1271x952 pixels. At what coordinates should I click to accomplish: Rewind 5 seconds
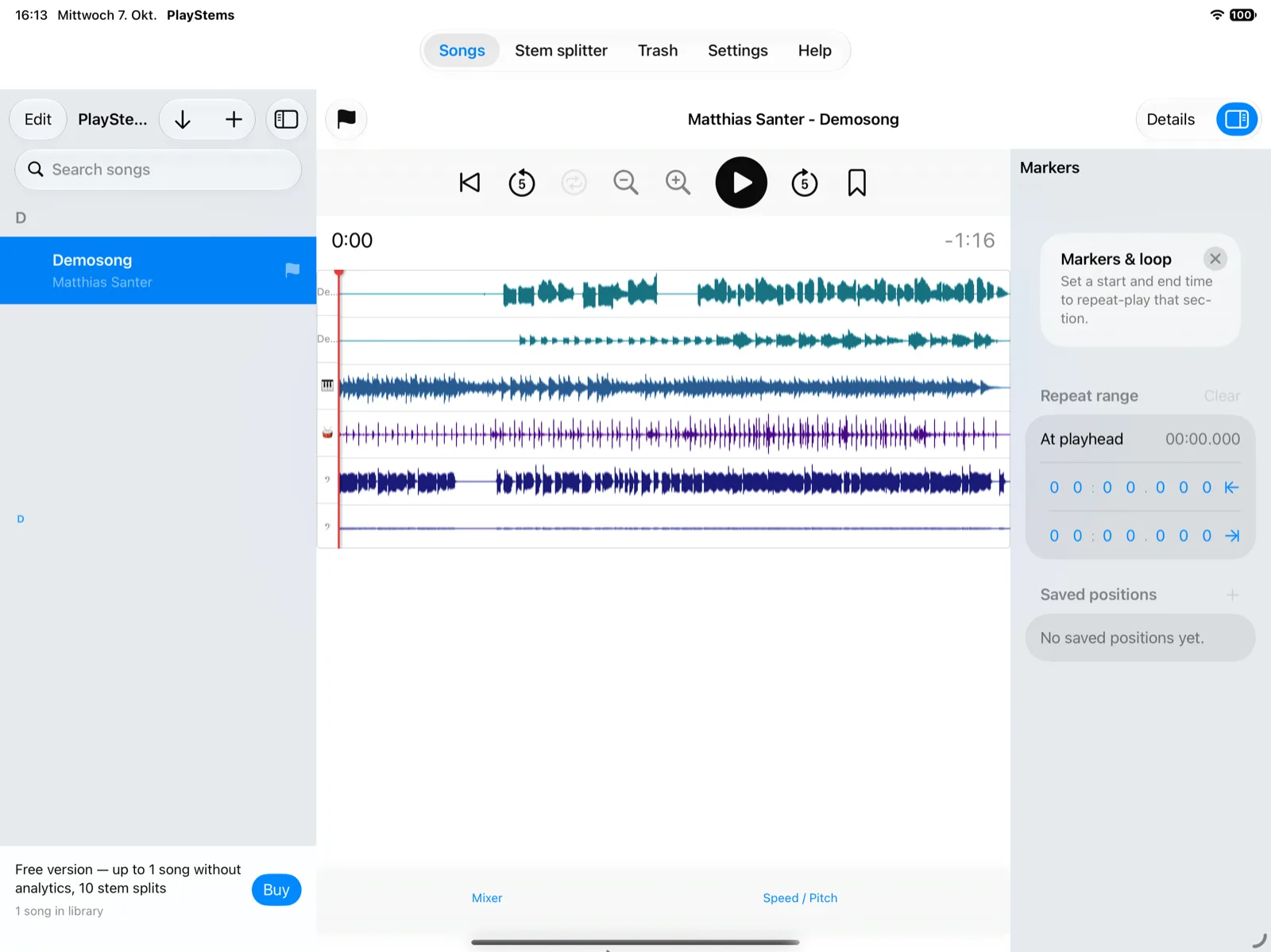(x=522, y=183)
